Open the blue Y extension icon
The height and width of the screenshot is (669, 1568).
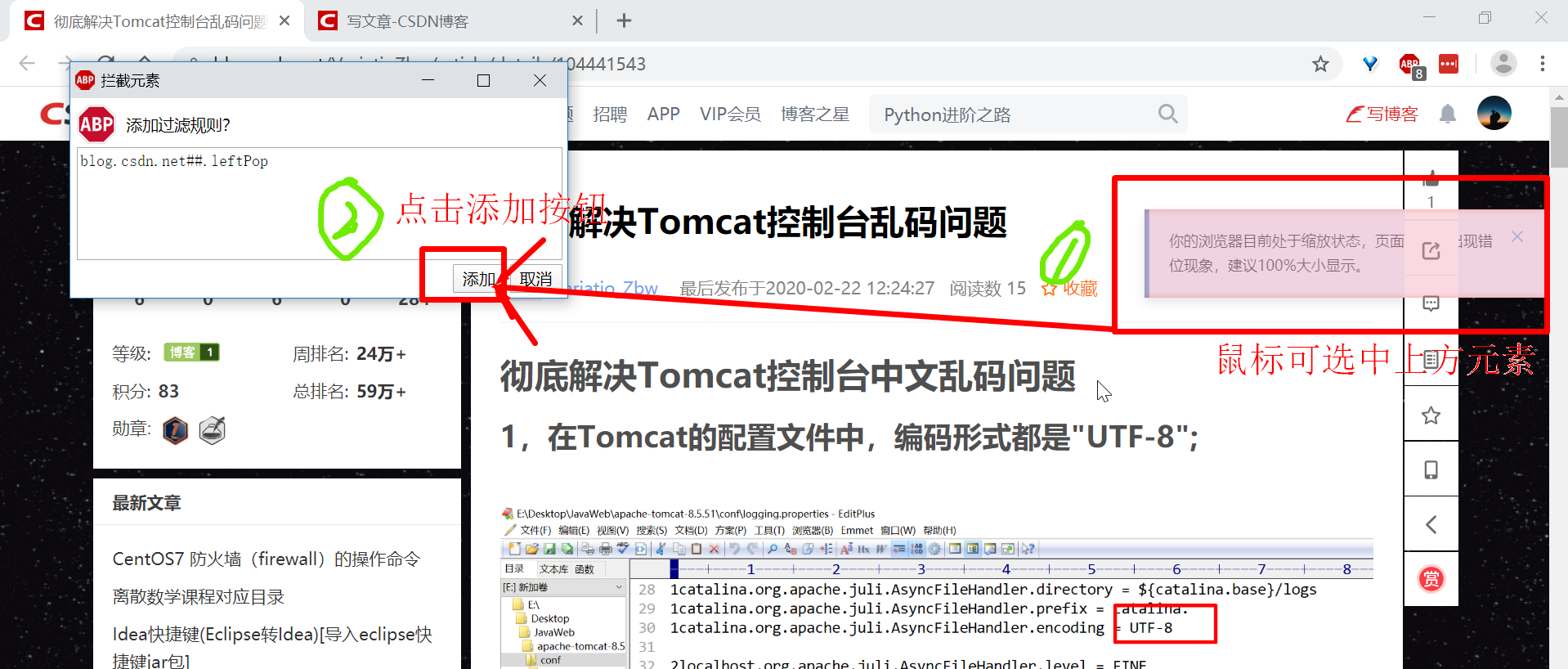click(x=1371, y=64)
